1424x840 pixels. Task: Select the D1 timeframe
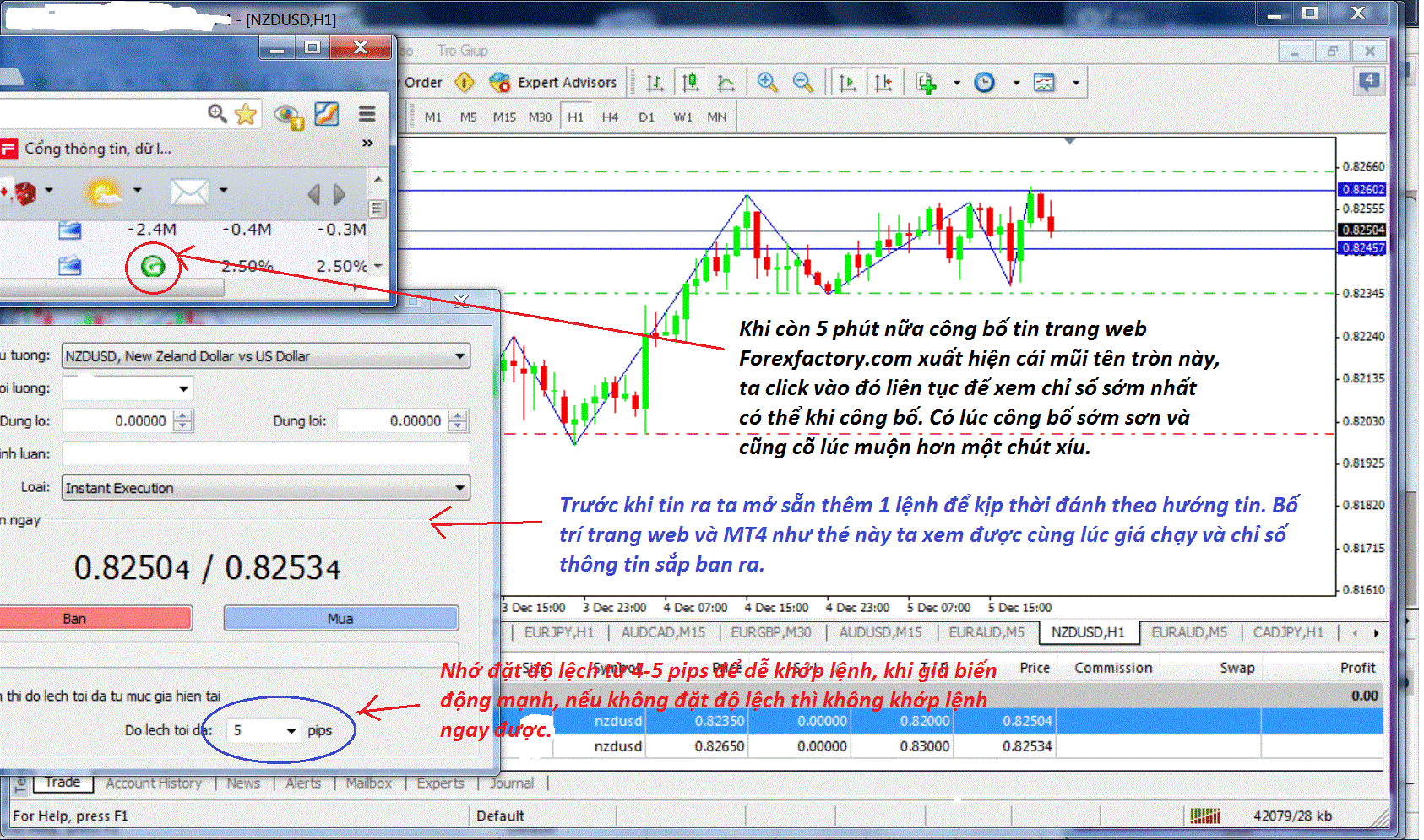646,117
